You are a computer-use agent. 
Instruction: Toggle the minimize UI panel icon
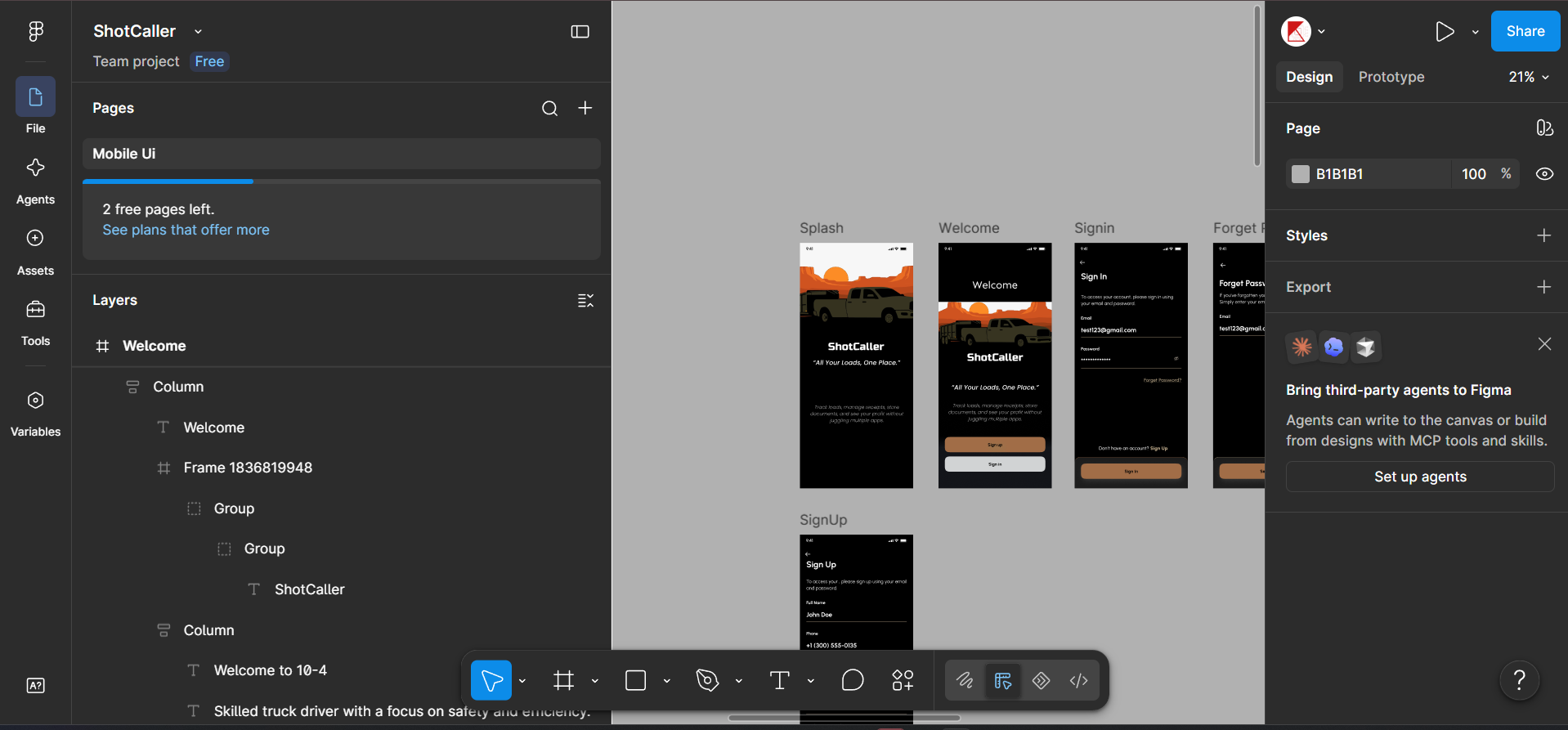pos(580,32)
